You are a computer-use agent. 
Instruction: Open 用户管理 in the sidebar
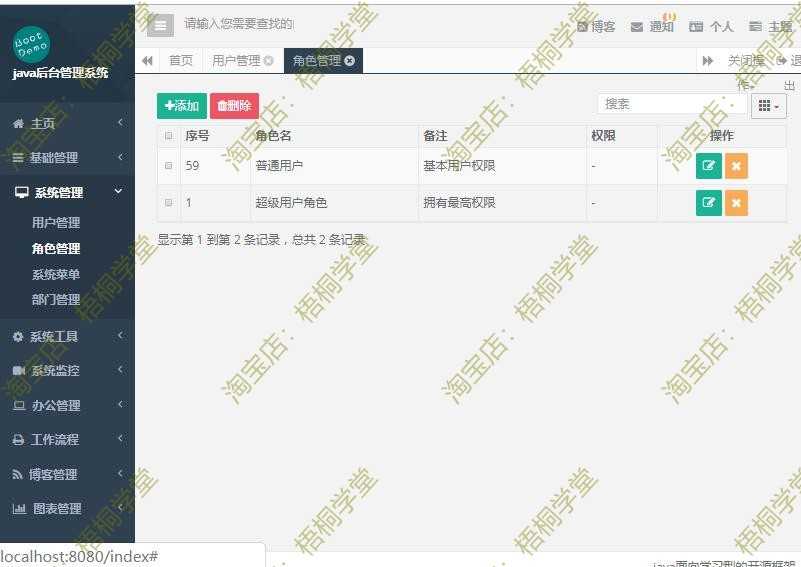click(x=56, y=223)
